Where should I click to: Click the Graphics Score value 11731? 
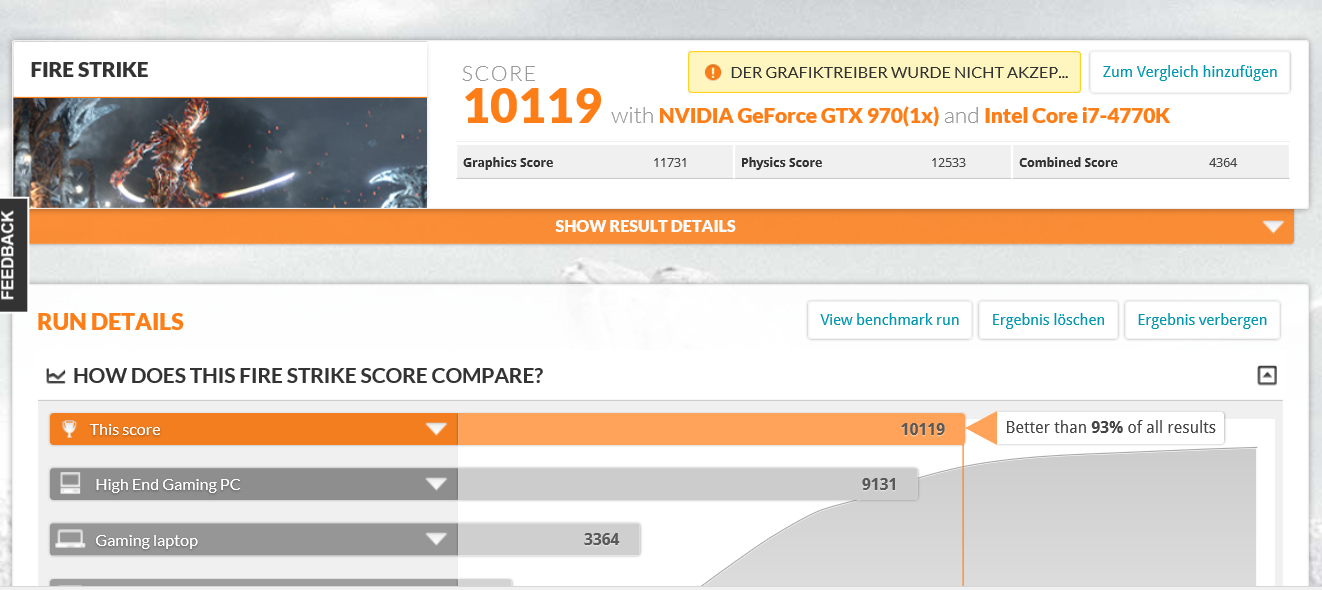(670, 162)
